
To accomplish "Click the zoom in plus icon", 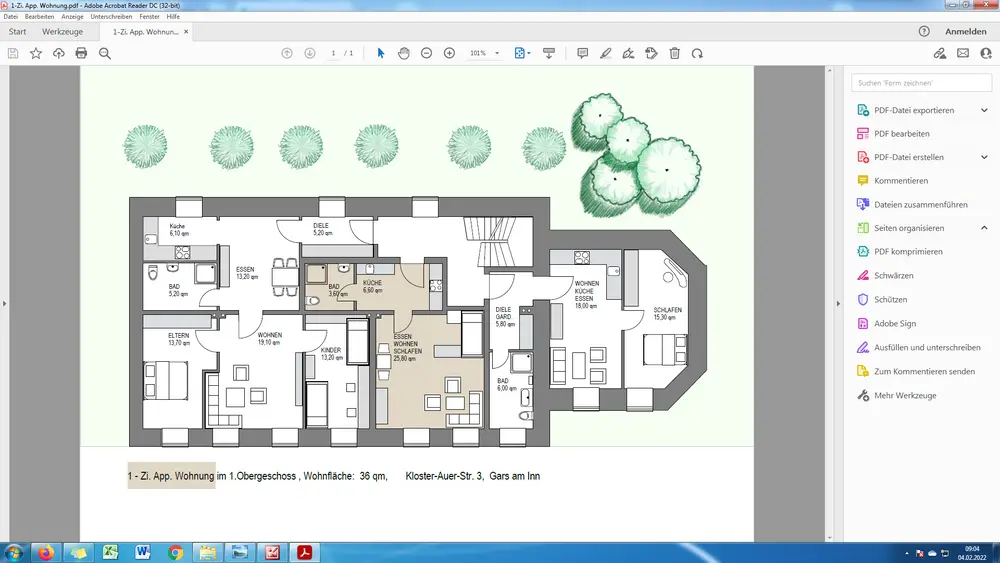I will point(449,53).
